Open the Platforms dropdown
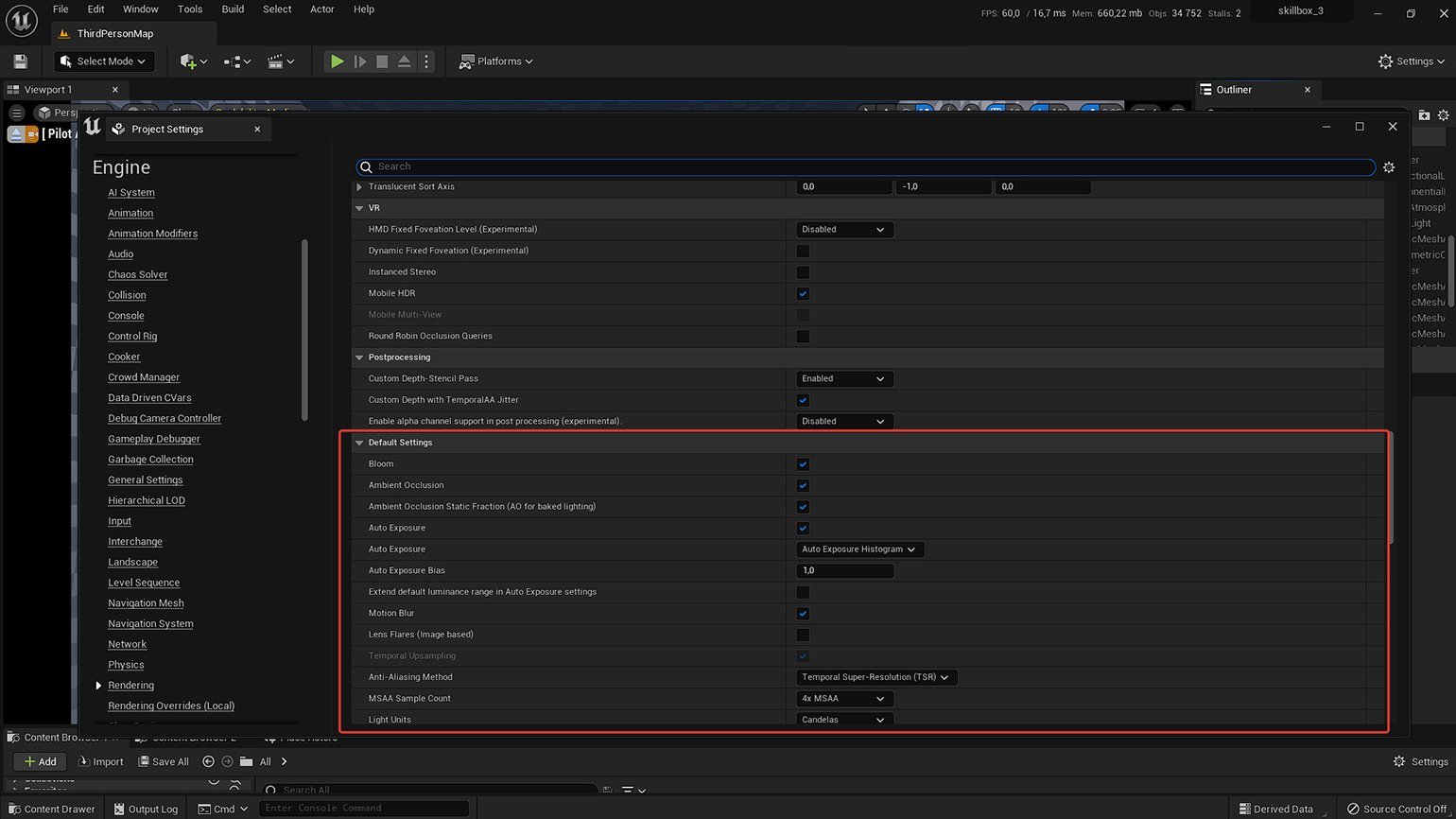Screen dimensions: 1456x819 [495, 61]
